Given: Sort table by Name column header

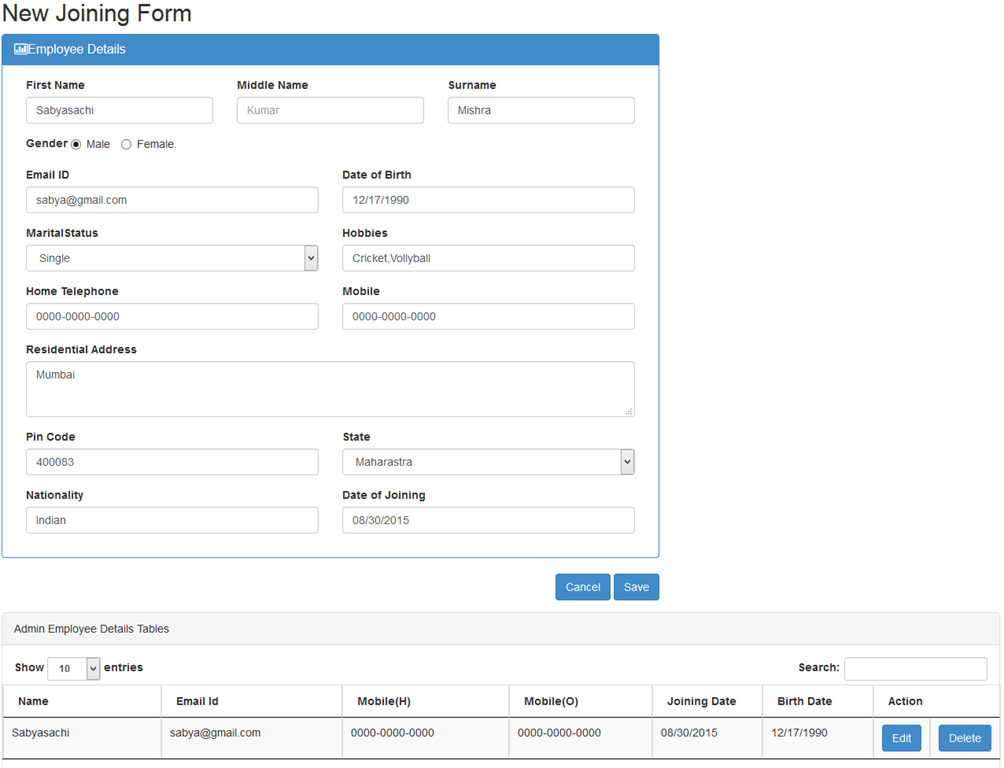Looking at the screenshot, I should click(x=33, y=701).
